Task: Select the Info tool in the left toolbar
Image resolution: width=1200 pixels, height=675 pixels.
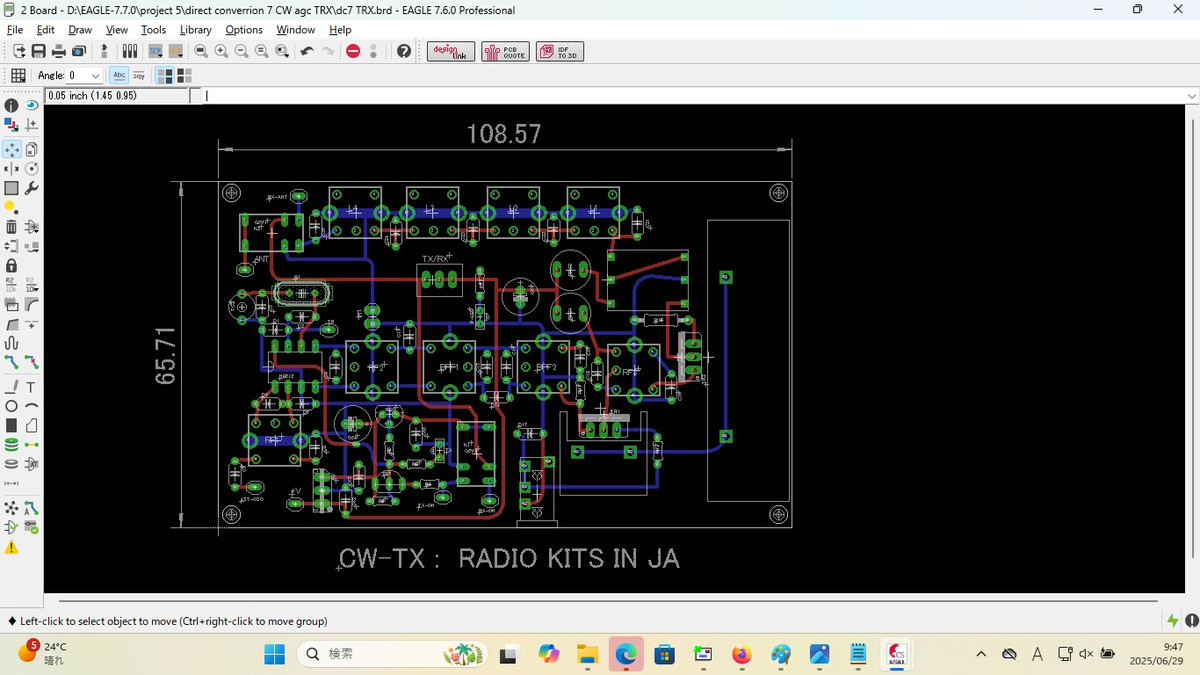Action: click(x=11, y=105)
